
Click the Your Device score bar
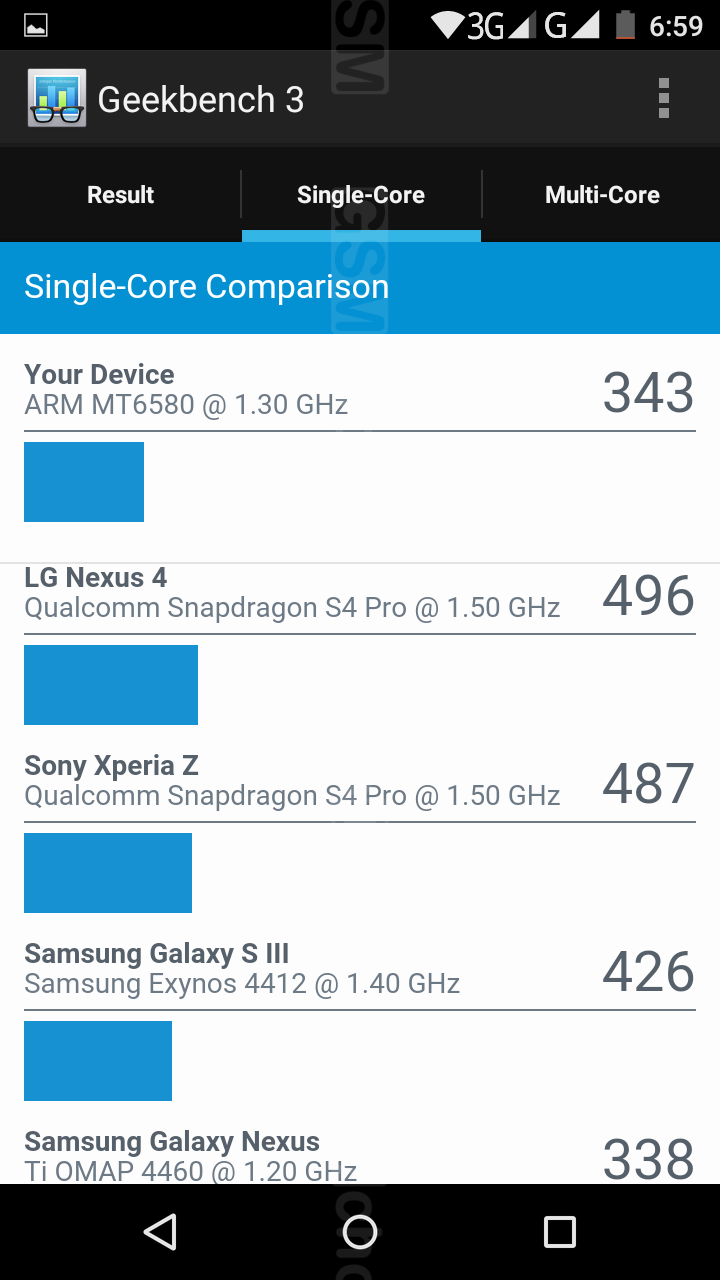coord(84,482)
